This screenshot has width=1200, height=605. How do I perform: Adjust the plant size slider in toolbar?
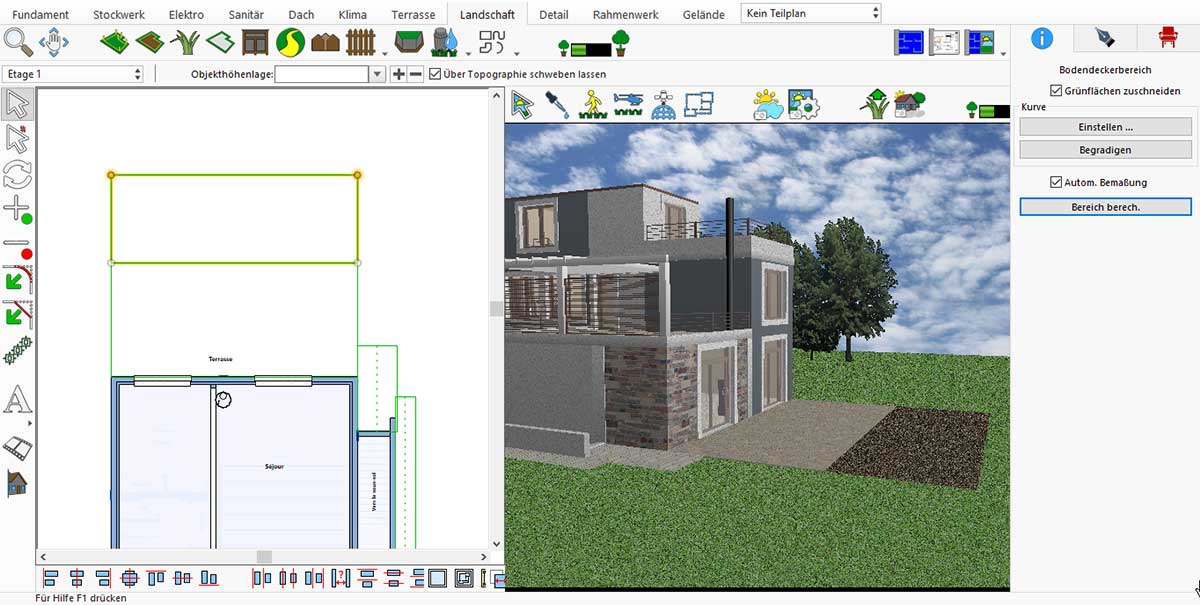click(x=590, y=46)
